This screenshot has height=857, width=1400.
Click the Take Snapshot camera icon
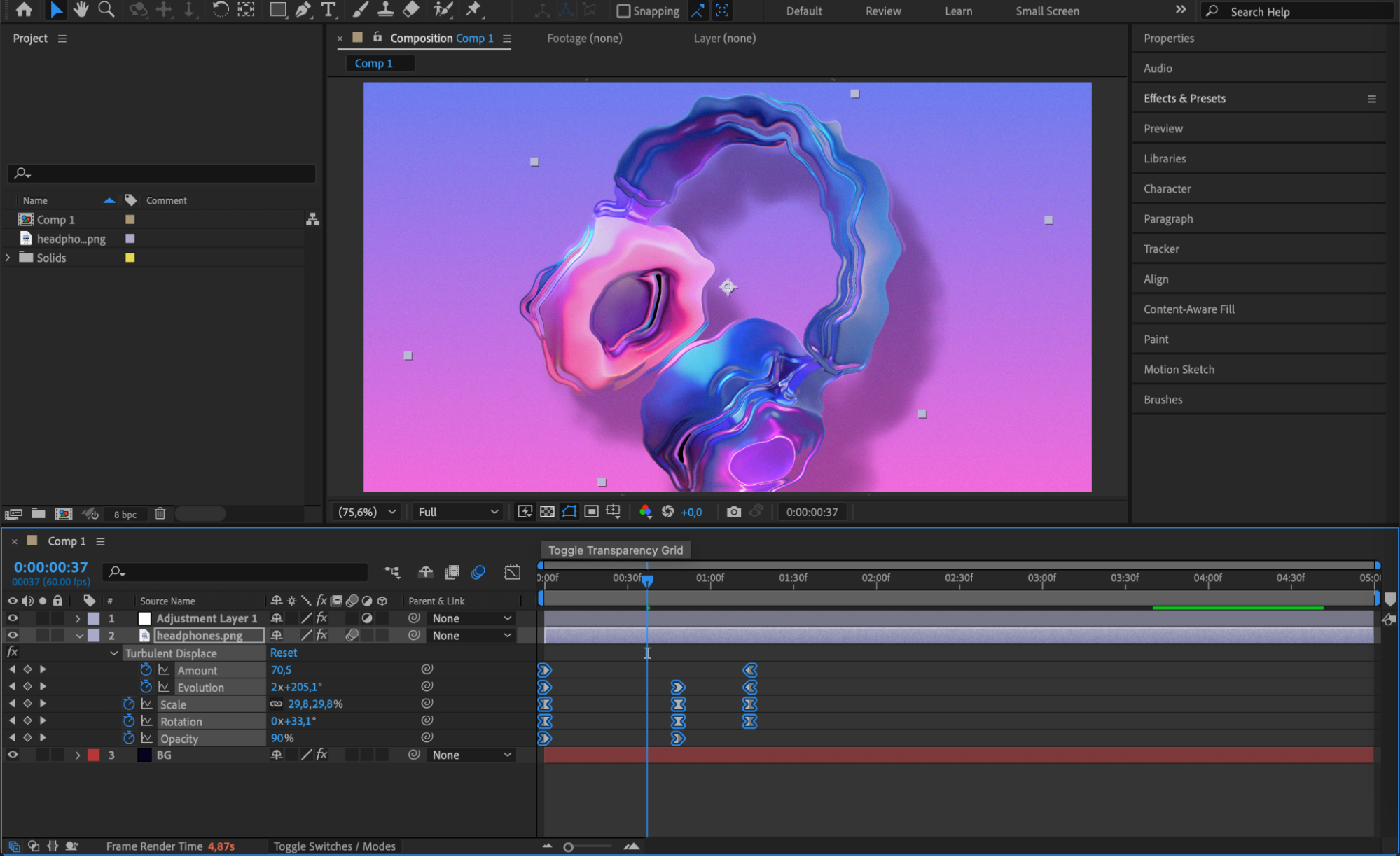[x=733, y=512]
